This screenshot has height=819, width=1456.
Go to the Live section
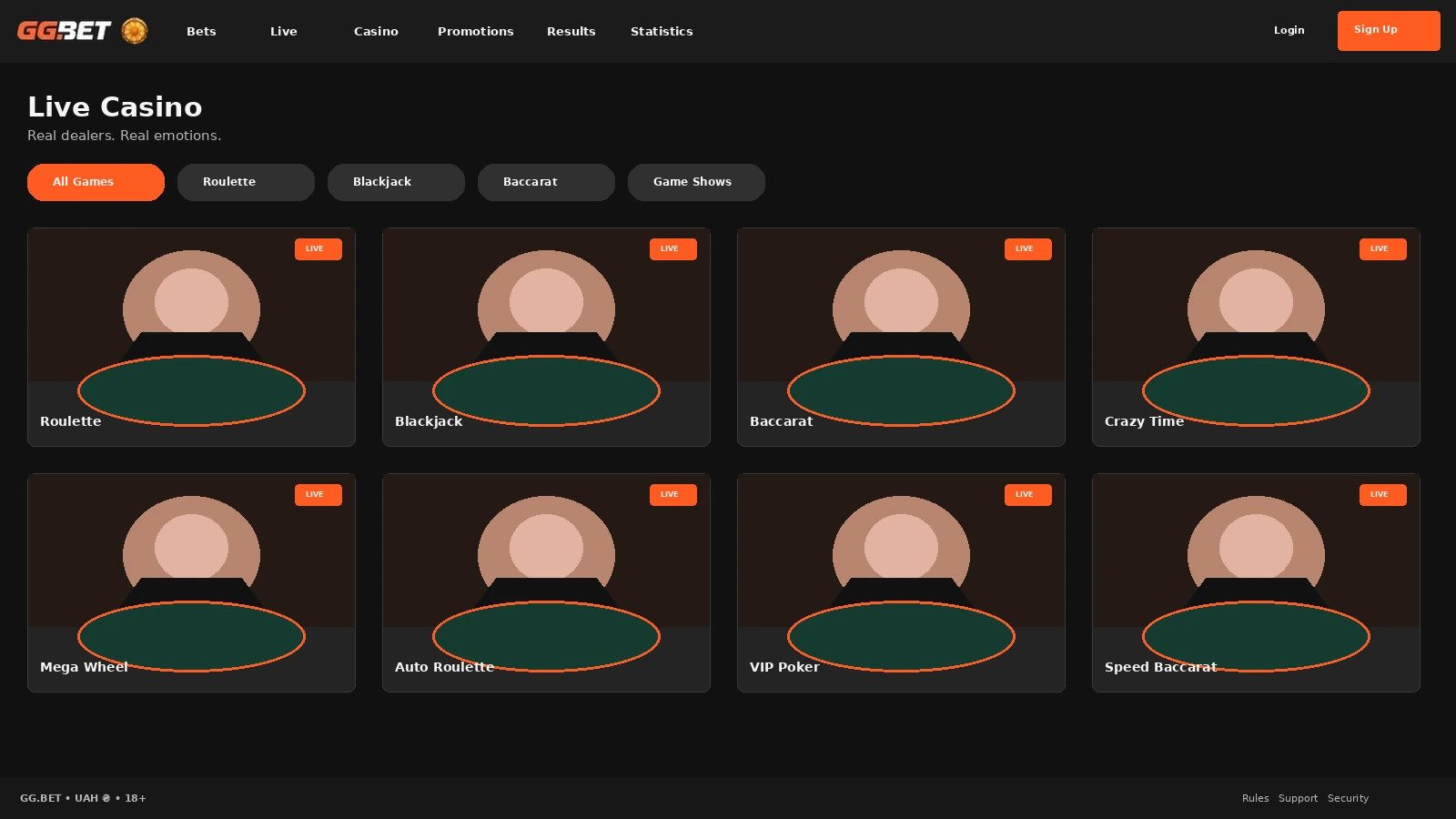click(284, 31)
